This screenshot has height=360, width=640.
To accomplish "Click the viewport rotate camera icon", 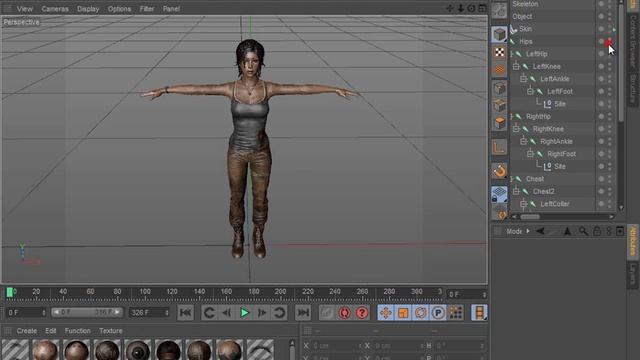I will tap(471, 8).
